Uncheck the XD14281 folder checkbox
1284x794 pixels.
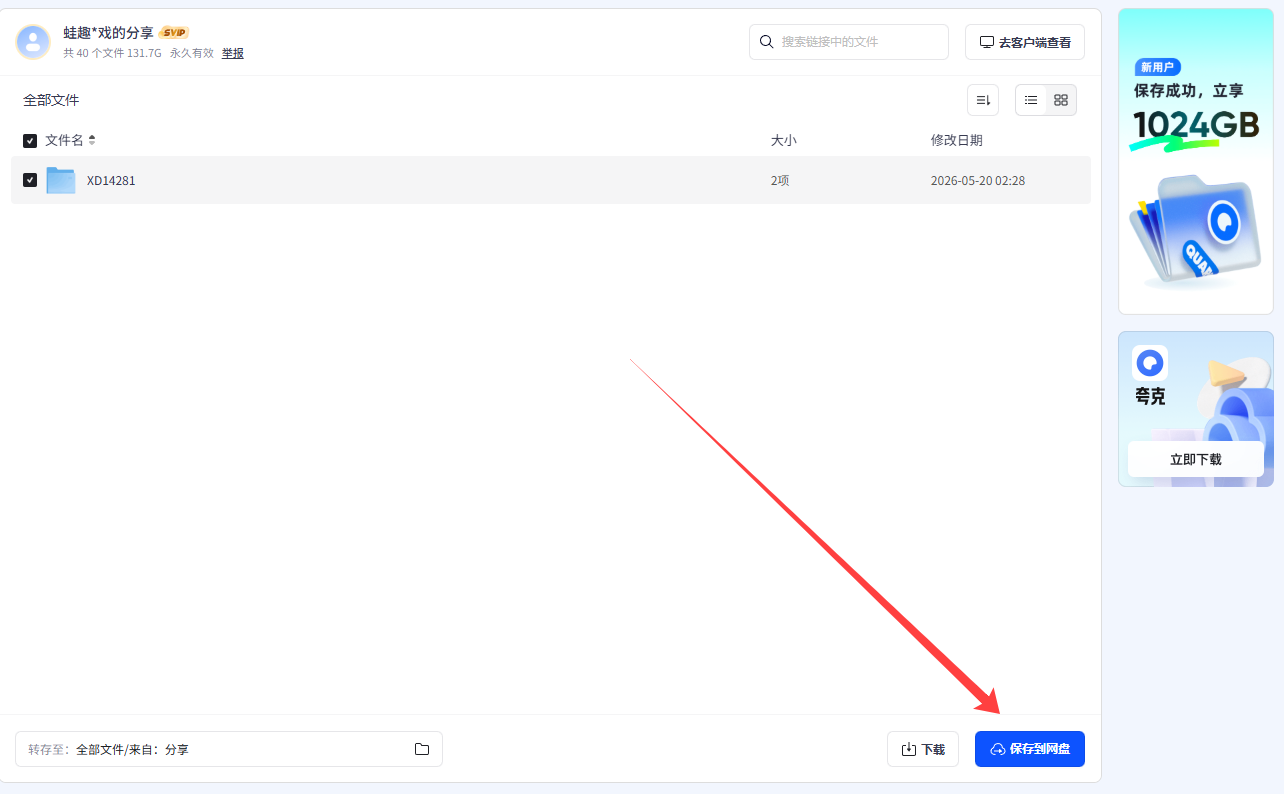[x=30, y=180]
